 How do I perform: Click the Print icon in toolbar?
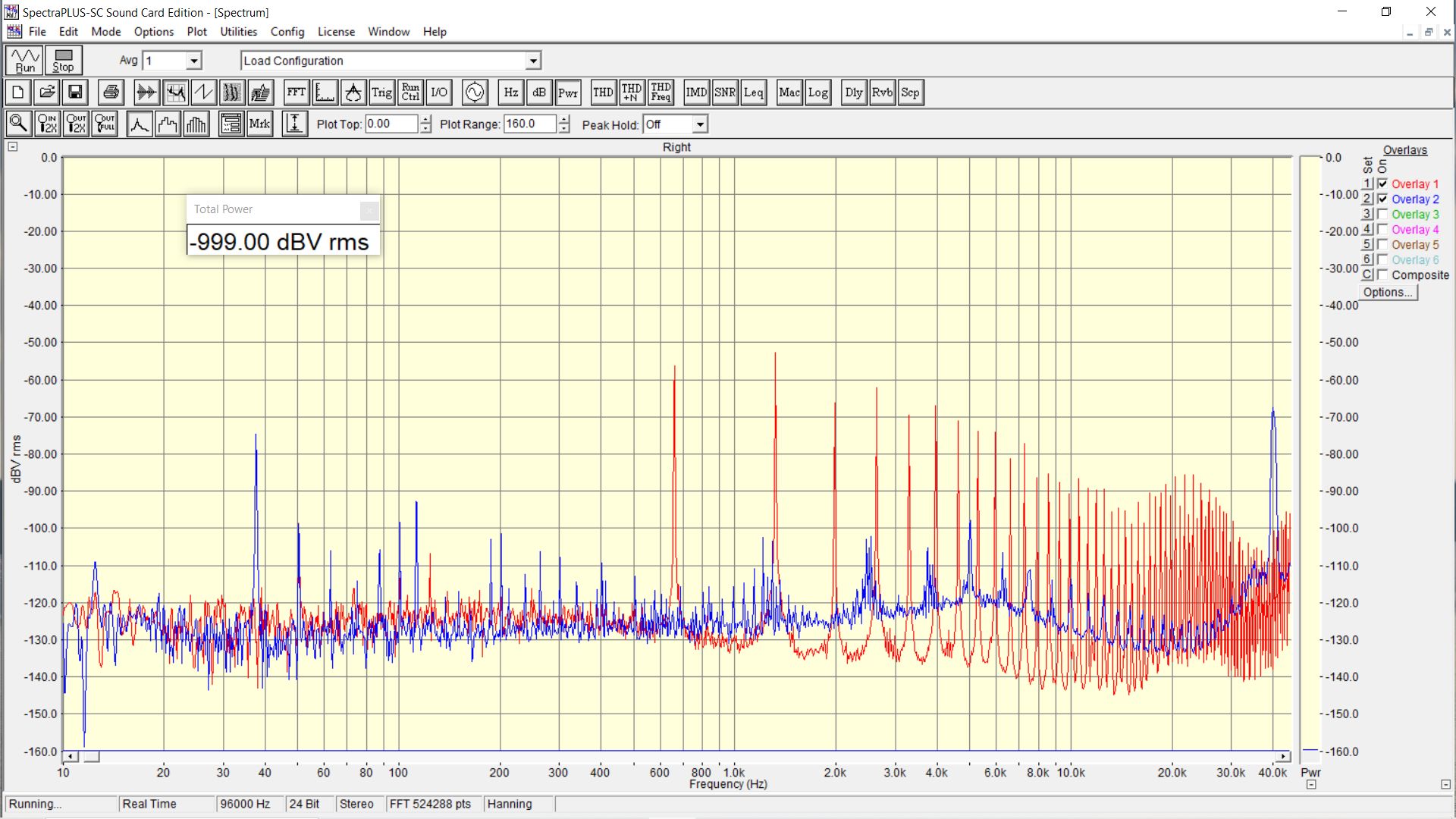111,93
